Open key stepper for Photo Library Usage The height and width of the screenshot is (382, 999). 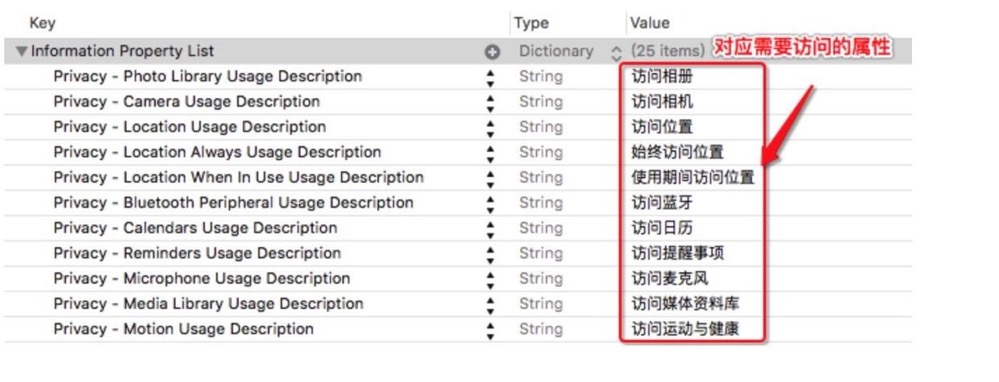[x=490, y=77]
